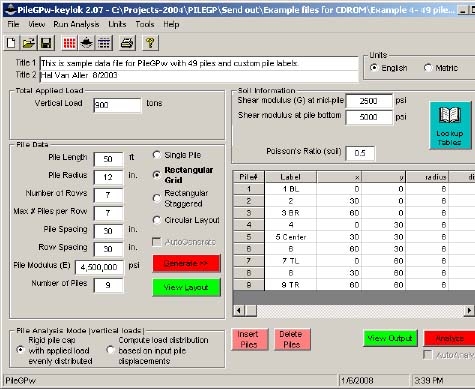Screen dimensions: 475x389
Task: Click the green View Layout button
Action: tap(186, 288)
